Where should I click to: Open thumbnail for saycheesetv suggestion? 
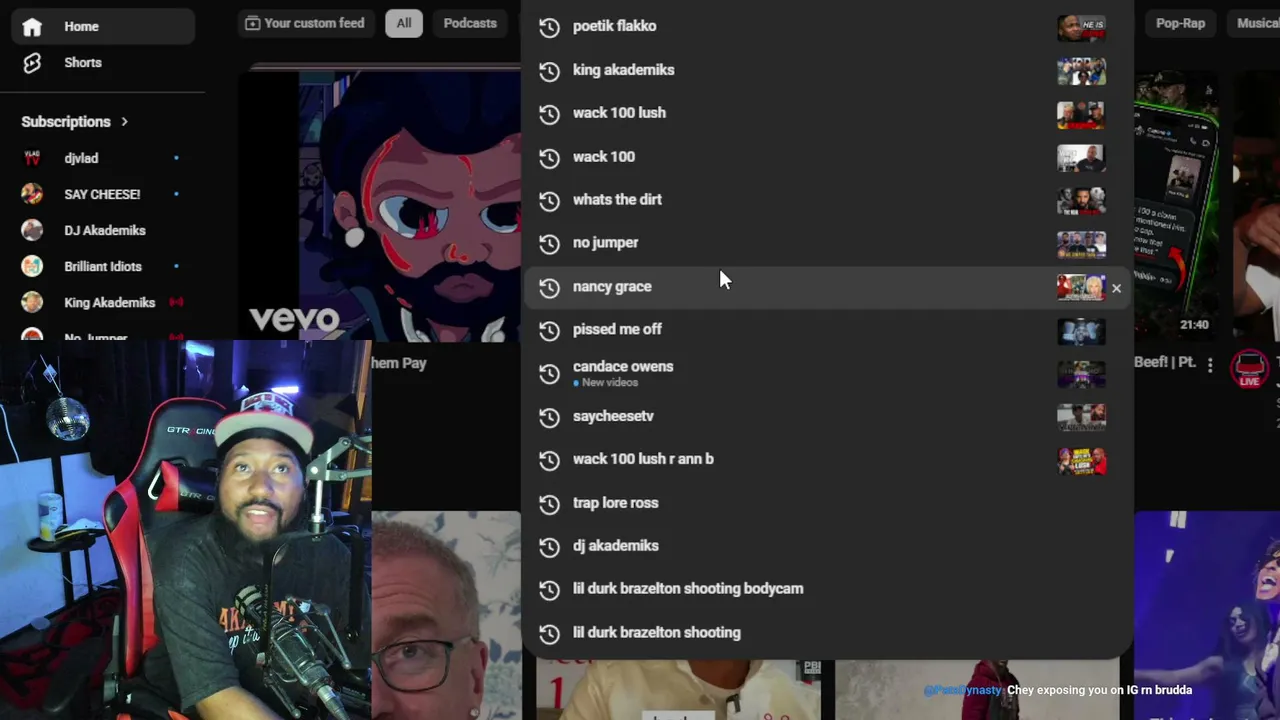point(1081,417)
